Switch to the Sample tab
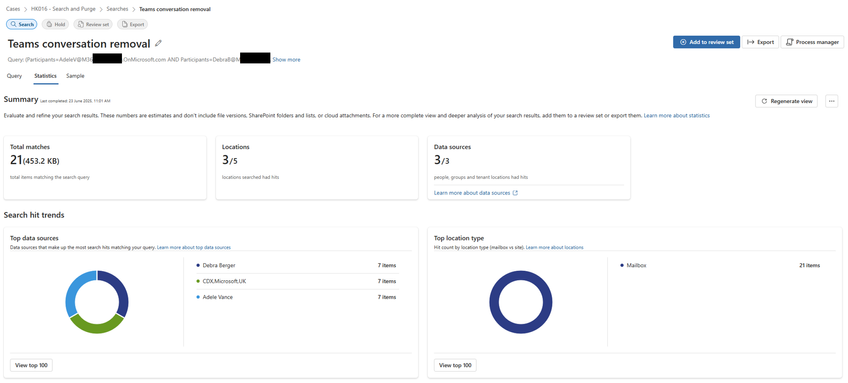Viewport: 848px width, 383px height. point(75,76)
